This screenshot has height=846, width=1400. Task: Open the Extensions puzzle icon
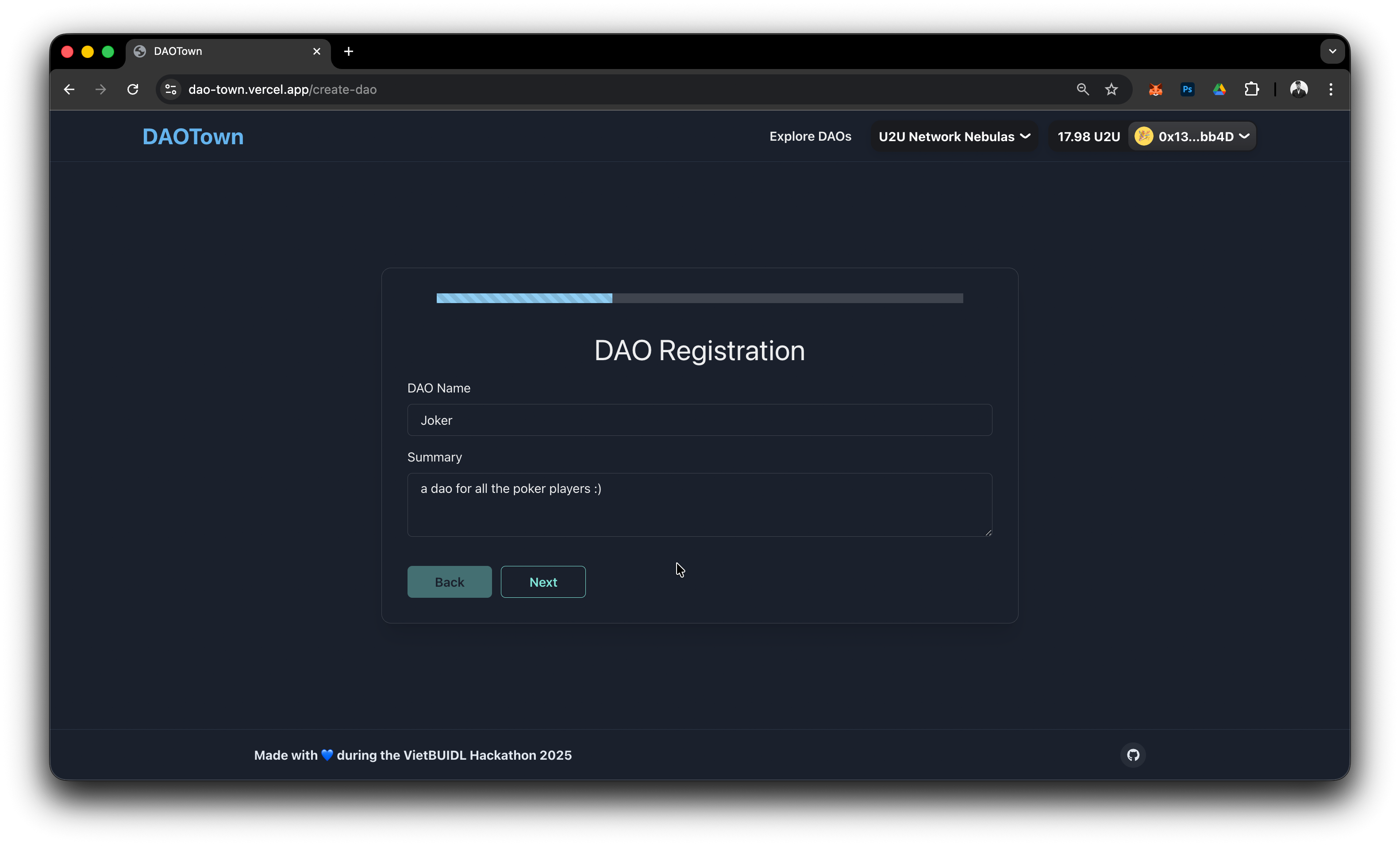coord(1251,89)
